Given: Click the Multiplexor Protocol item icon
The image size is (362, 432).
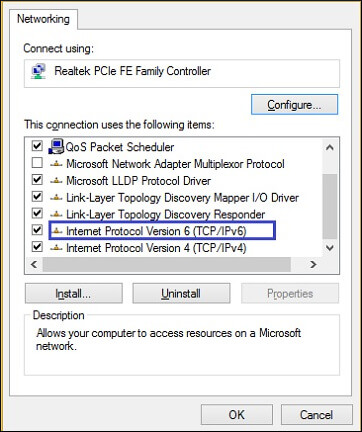Looking at the screenshot, I should [x=56, y=164].
